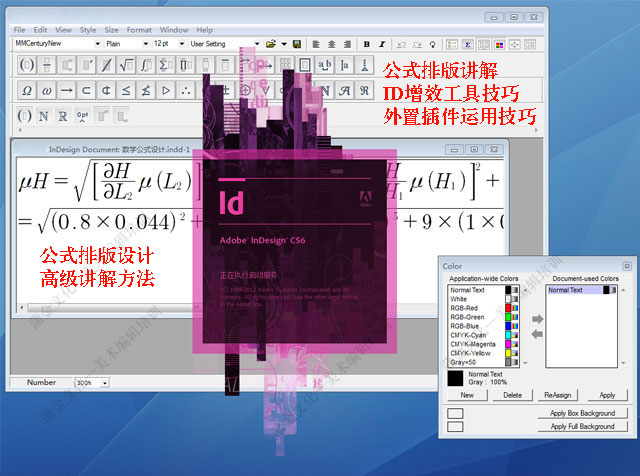Open the Window menu
The height and width of the screenshot is (476, 640).
click(x=174, y=30)
